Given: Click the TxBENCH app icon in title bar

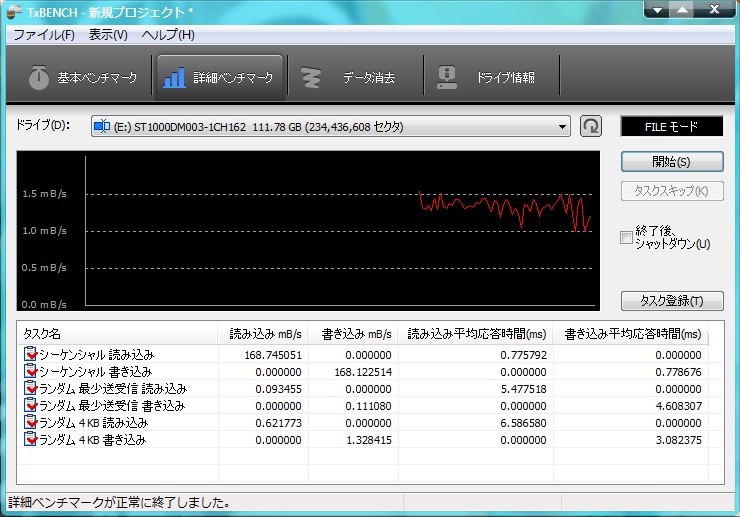Looking at the screenshot, I should pyautogui.click(x=15, y=11).
